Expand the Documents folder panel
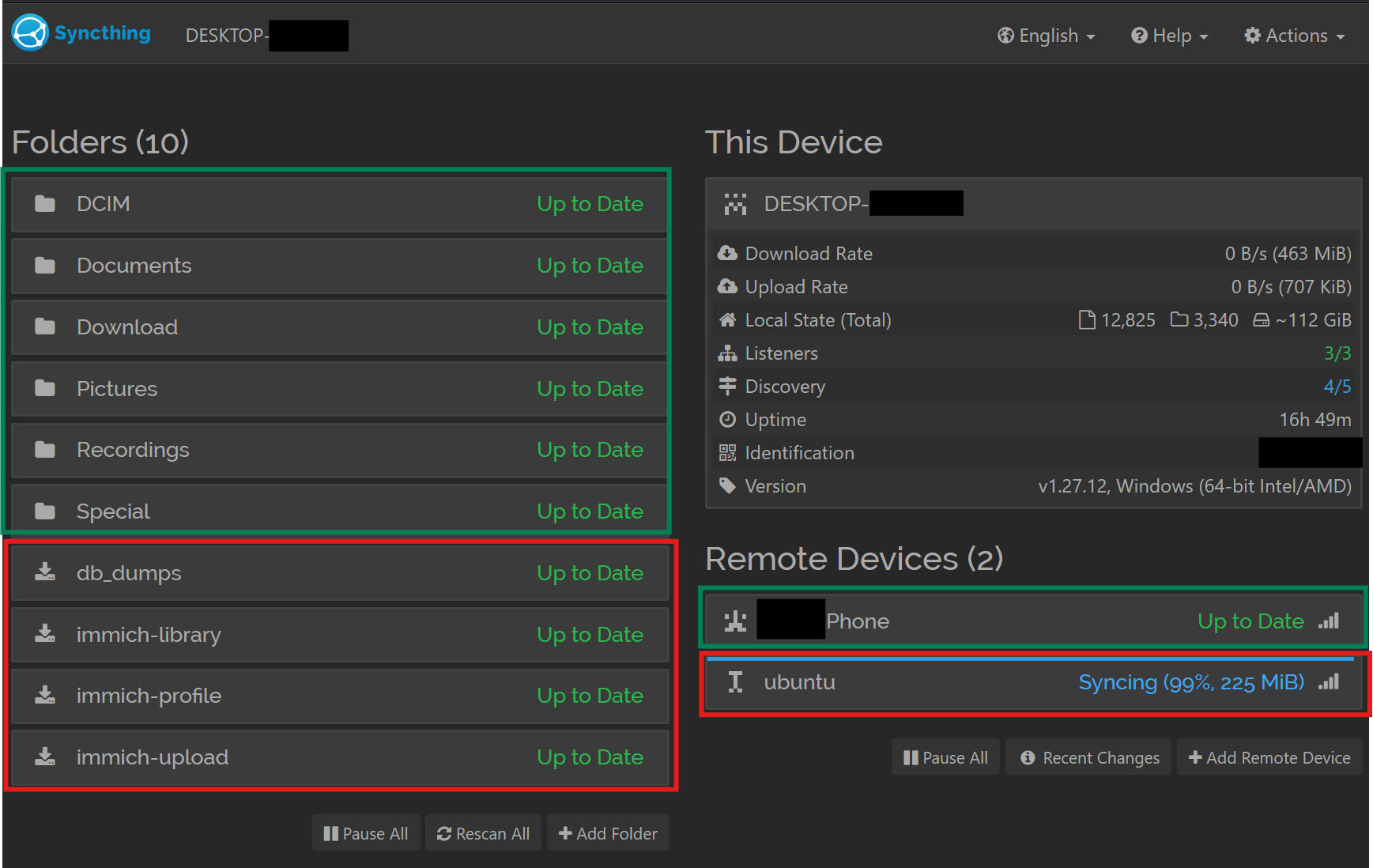 point(340,266)
